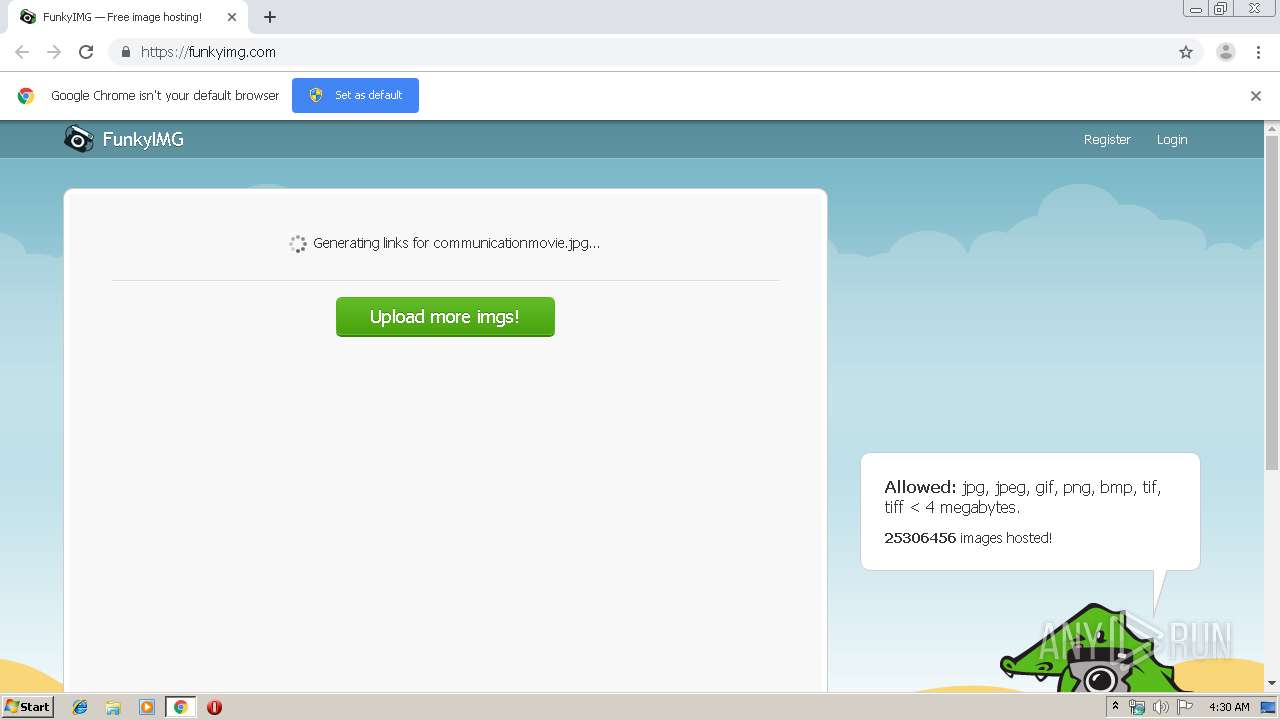1280x720 pixels.
Task: Open the Windows Start menu
Action: [27, 706]
